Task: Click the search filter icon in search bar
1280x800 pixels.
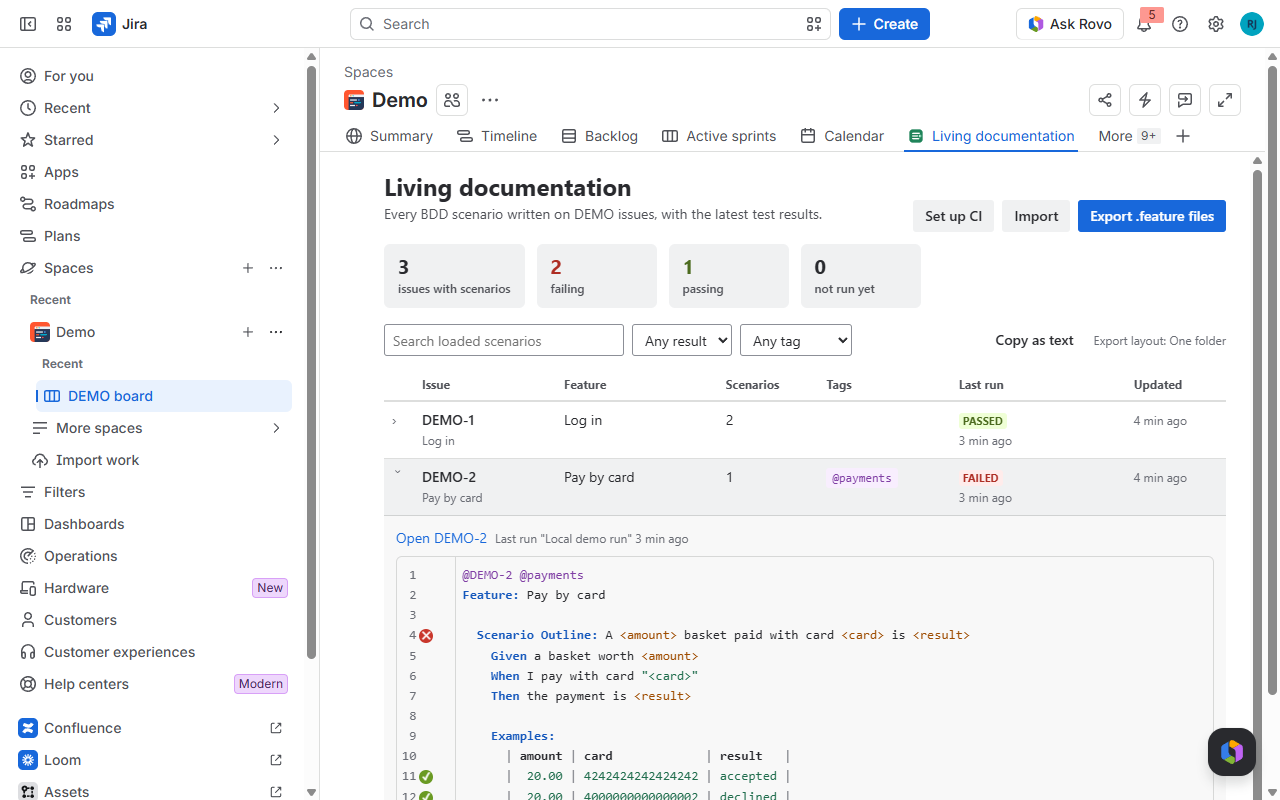Action: (814, 24)
